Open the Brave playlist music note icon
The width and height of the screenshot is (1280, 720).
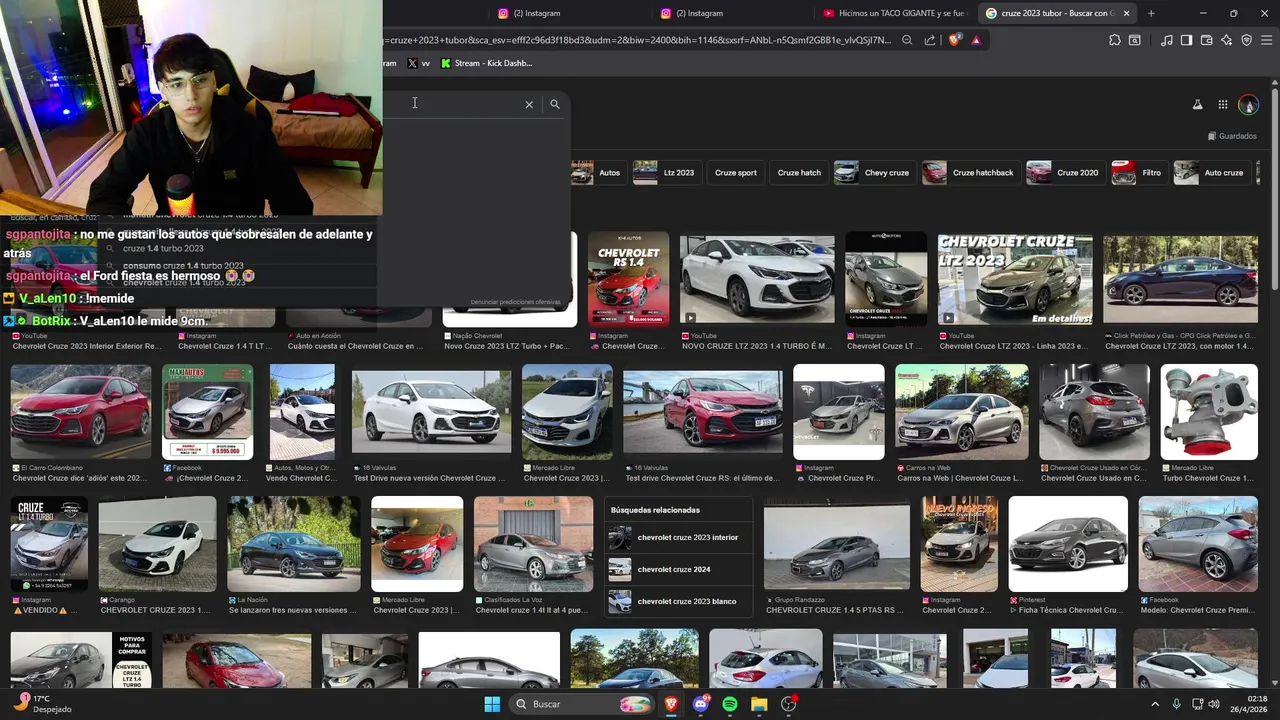[1167, 40]
